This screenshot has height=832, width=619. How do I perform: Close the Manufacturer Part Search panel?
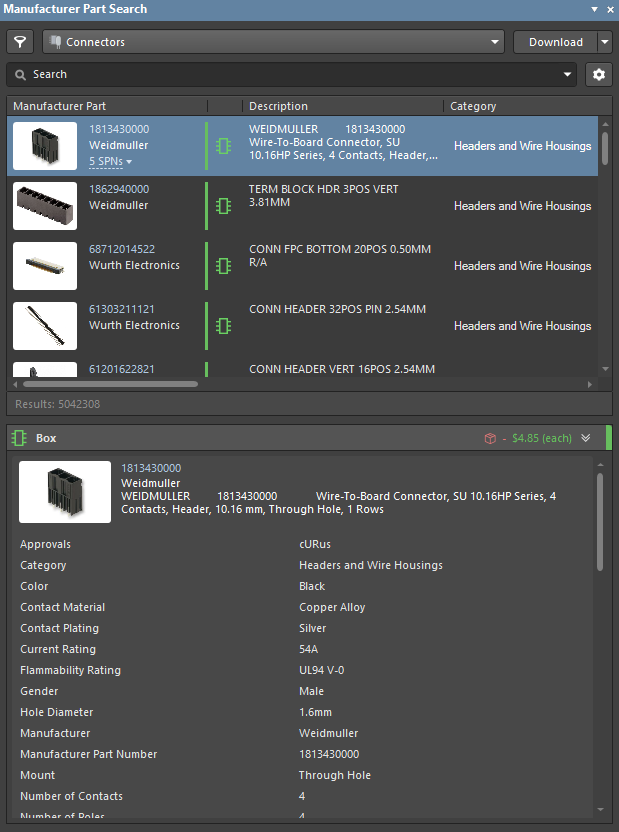pos(610,9)
